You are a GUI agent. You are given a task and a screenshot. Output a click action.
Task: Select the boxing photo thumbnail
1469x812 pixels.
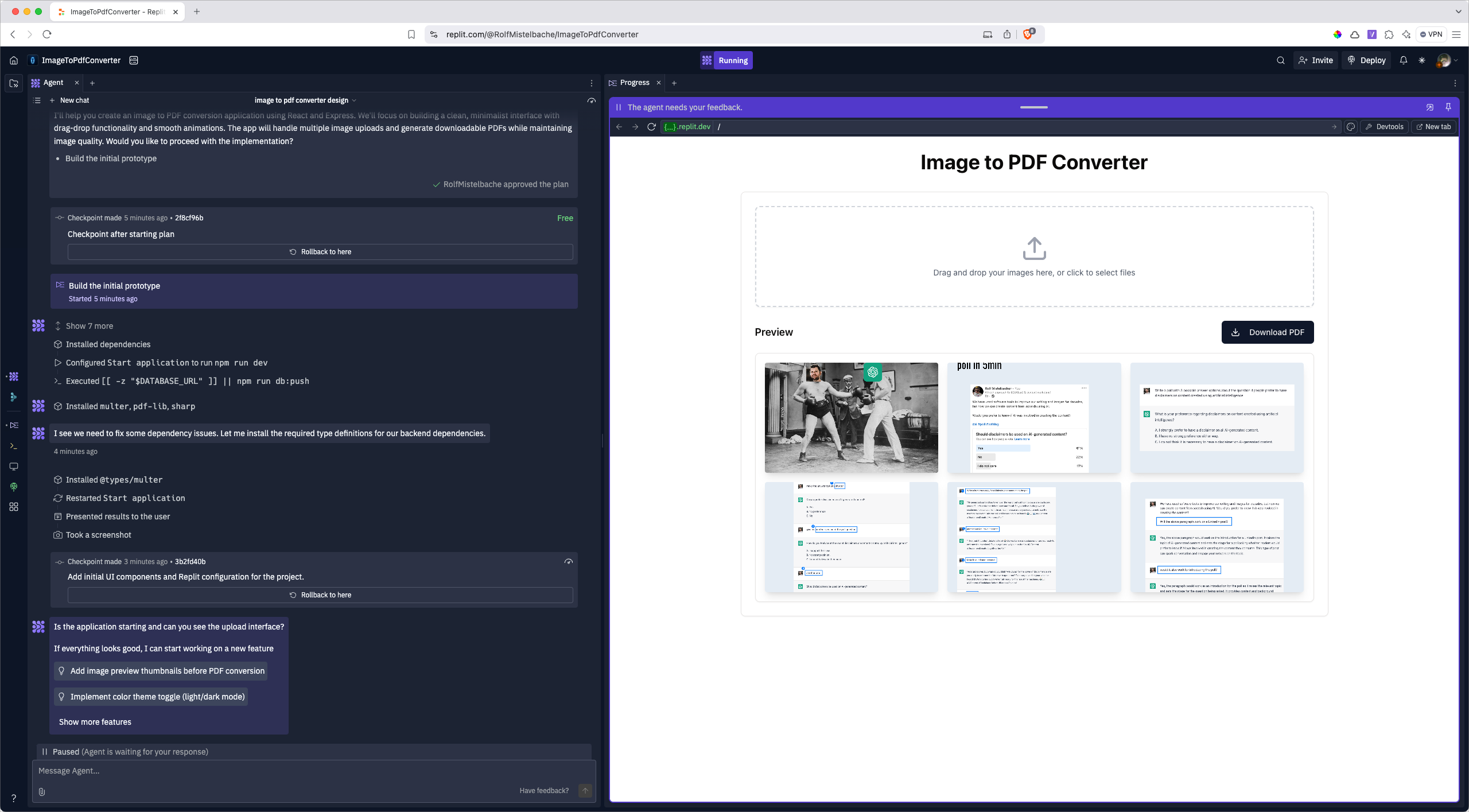[851, 418]
